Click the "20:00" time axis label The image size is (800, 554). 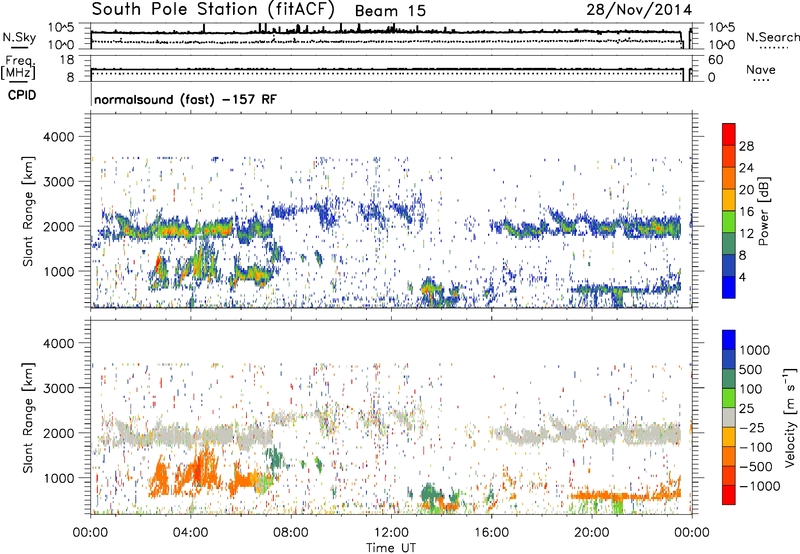[592, 532]
